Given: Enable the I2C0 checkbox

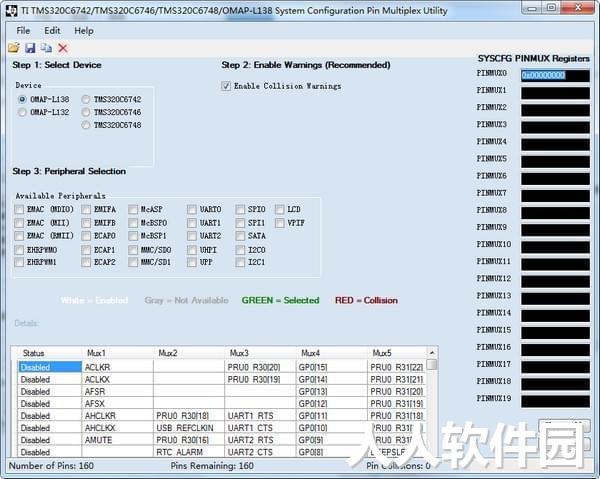Looking at the screenshot, I should (x=240, y=250).
